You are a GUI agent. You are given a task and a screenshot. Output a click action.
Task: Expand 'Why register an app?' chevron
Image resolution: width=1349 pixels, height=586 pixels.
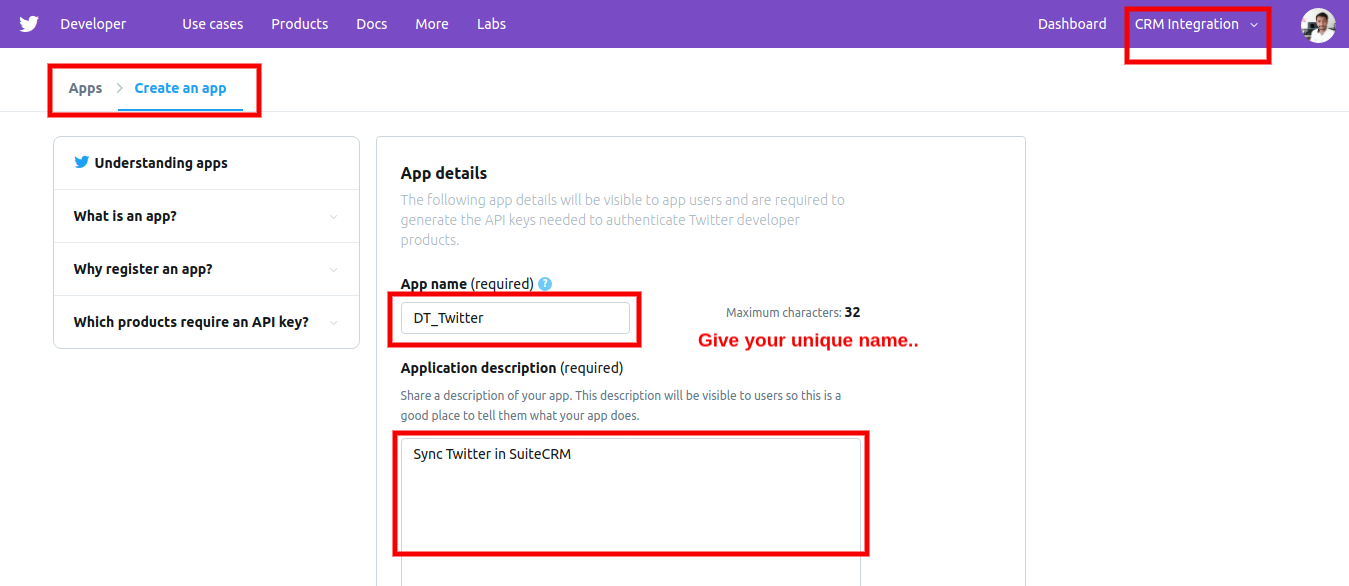coord(333,269)
